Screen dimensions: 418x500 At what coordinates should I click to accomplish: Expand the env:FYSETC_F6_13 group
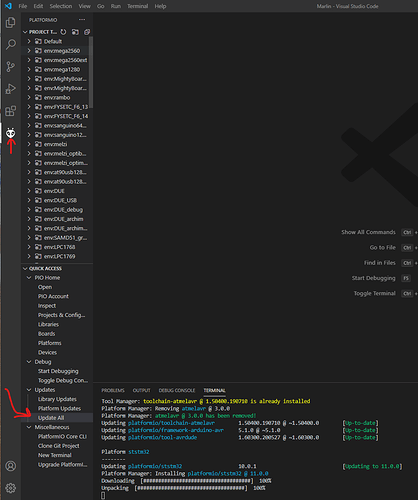pyautogui.click(x=29, y=107)
